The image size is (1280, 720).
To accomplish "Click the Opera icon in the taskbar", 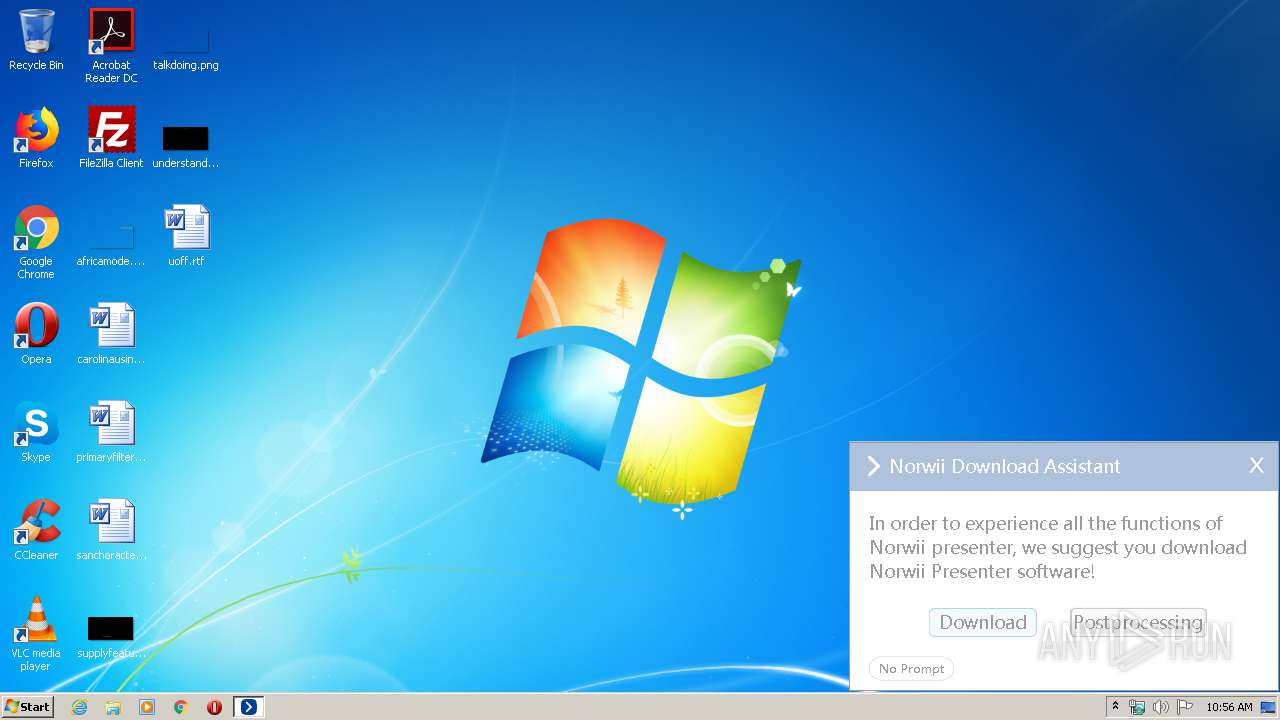I will pyautogui.click(x=214, y=707).
